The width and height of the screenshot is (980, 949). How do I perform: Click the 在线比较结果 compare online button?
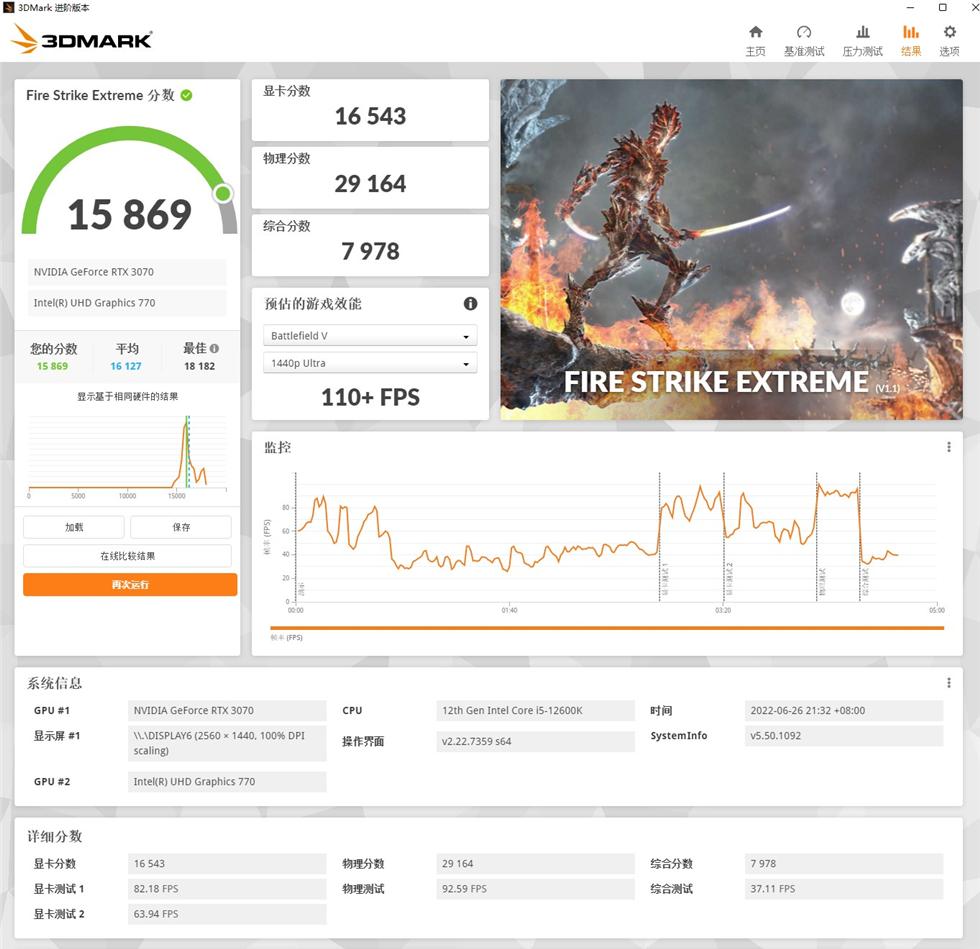click(128, 556)
